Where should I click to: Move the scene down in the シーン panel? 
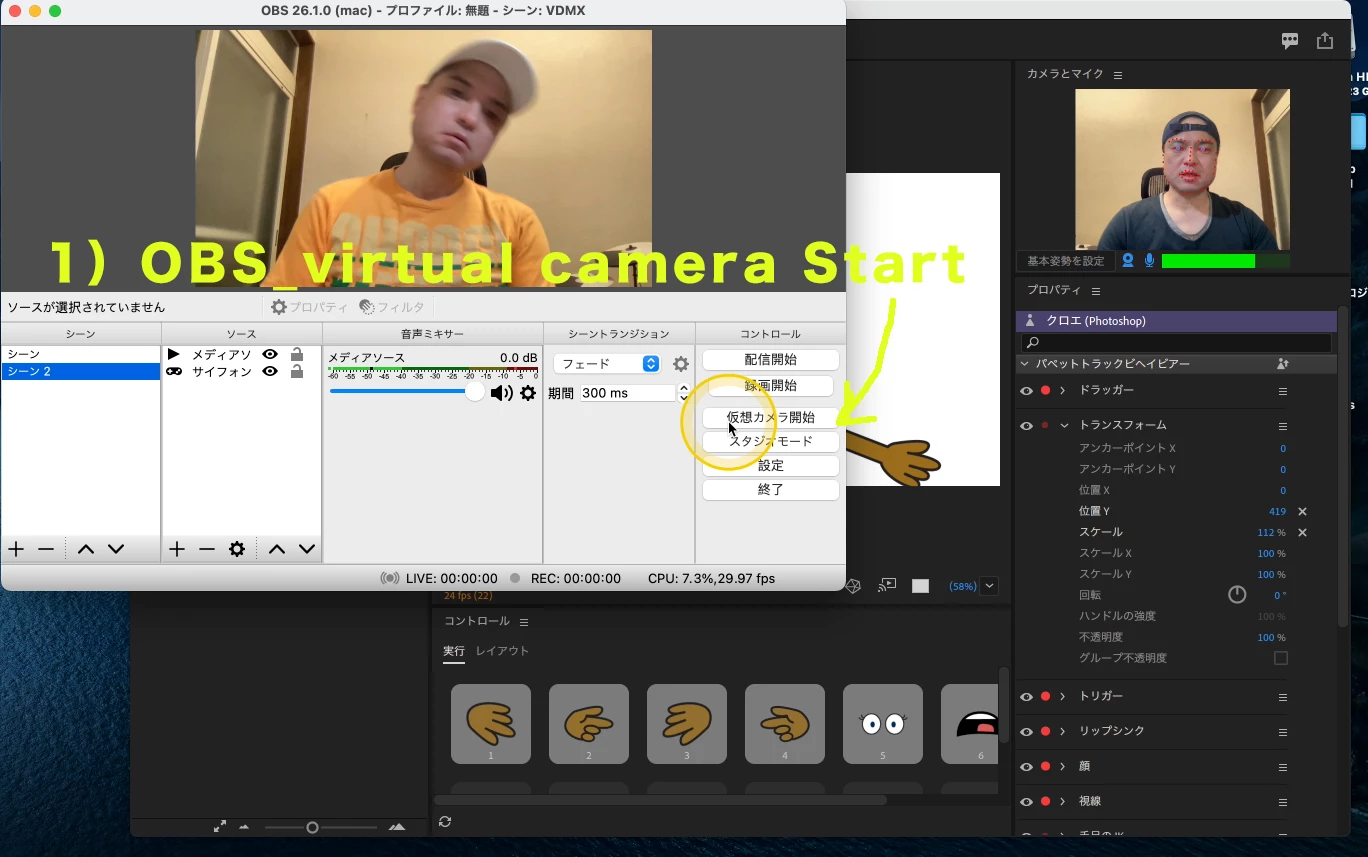116,549
